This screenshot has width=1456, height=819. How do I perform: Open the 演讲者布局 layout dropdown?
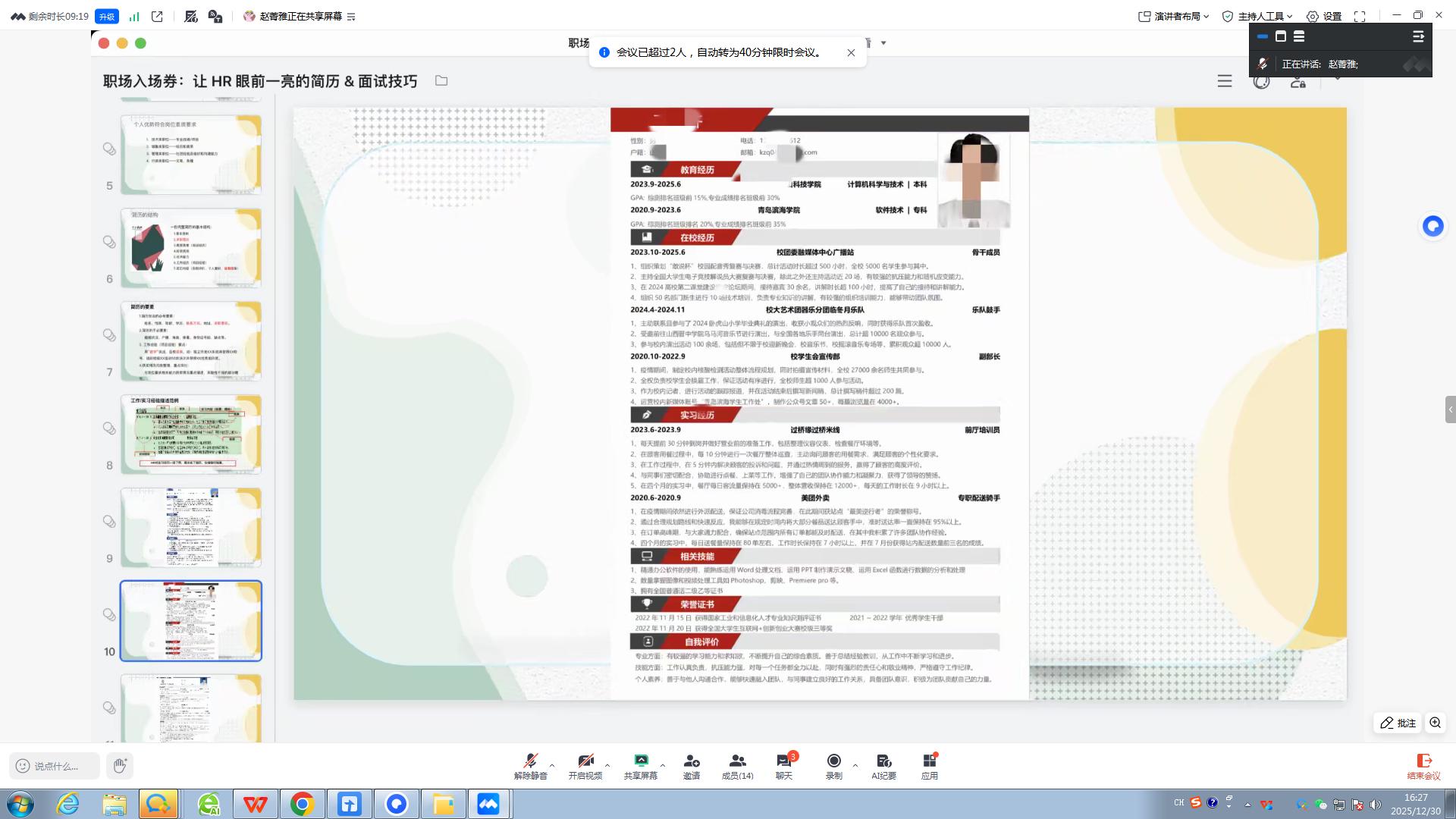(1174, 16)
